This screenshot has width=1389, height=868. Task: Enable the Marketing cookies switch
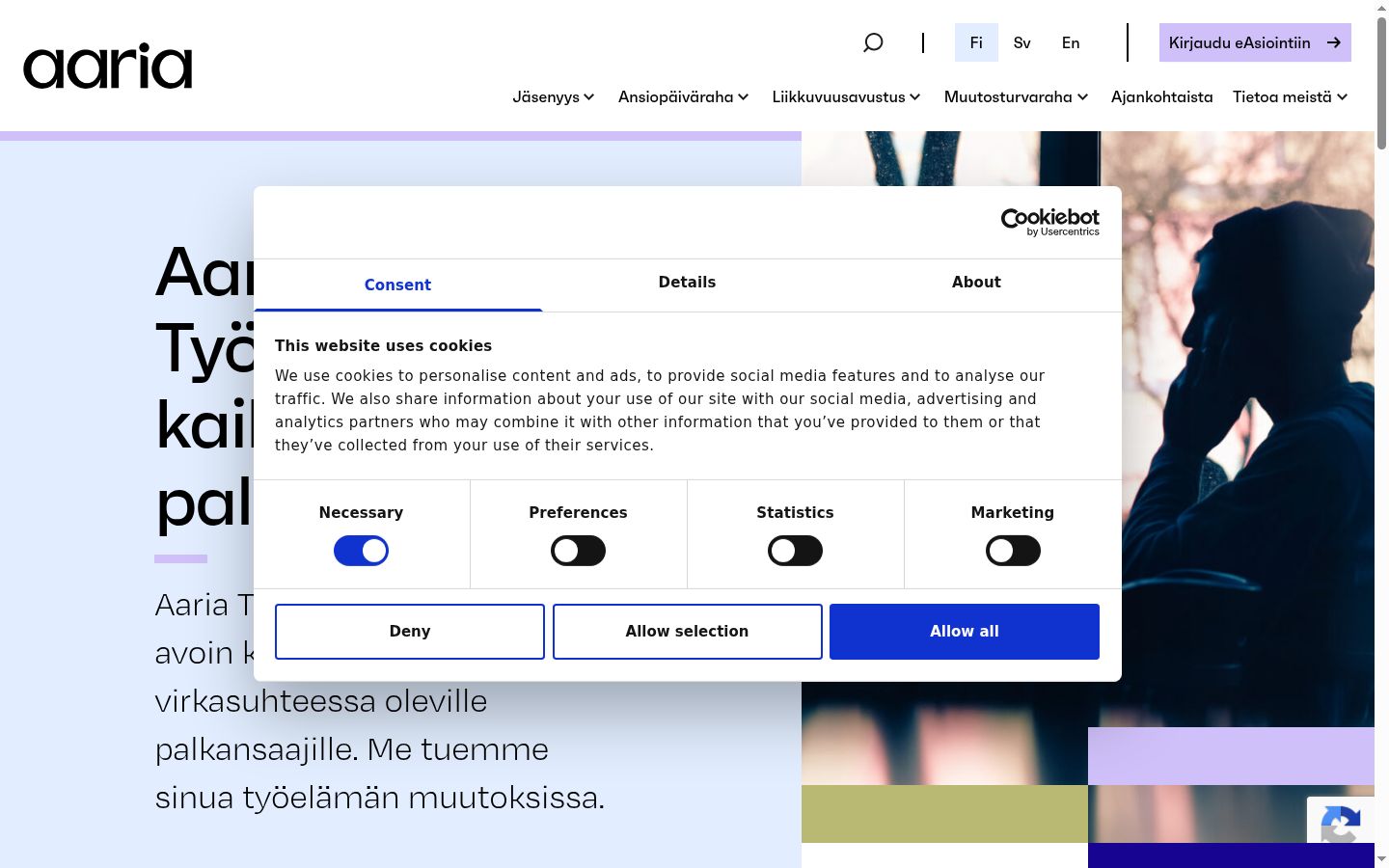(1013, 551)
